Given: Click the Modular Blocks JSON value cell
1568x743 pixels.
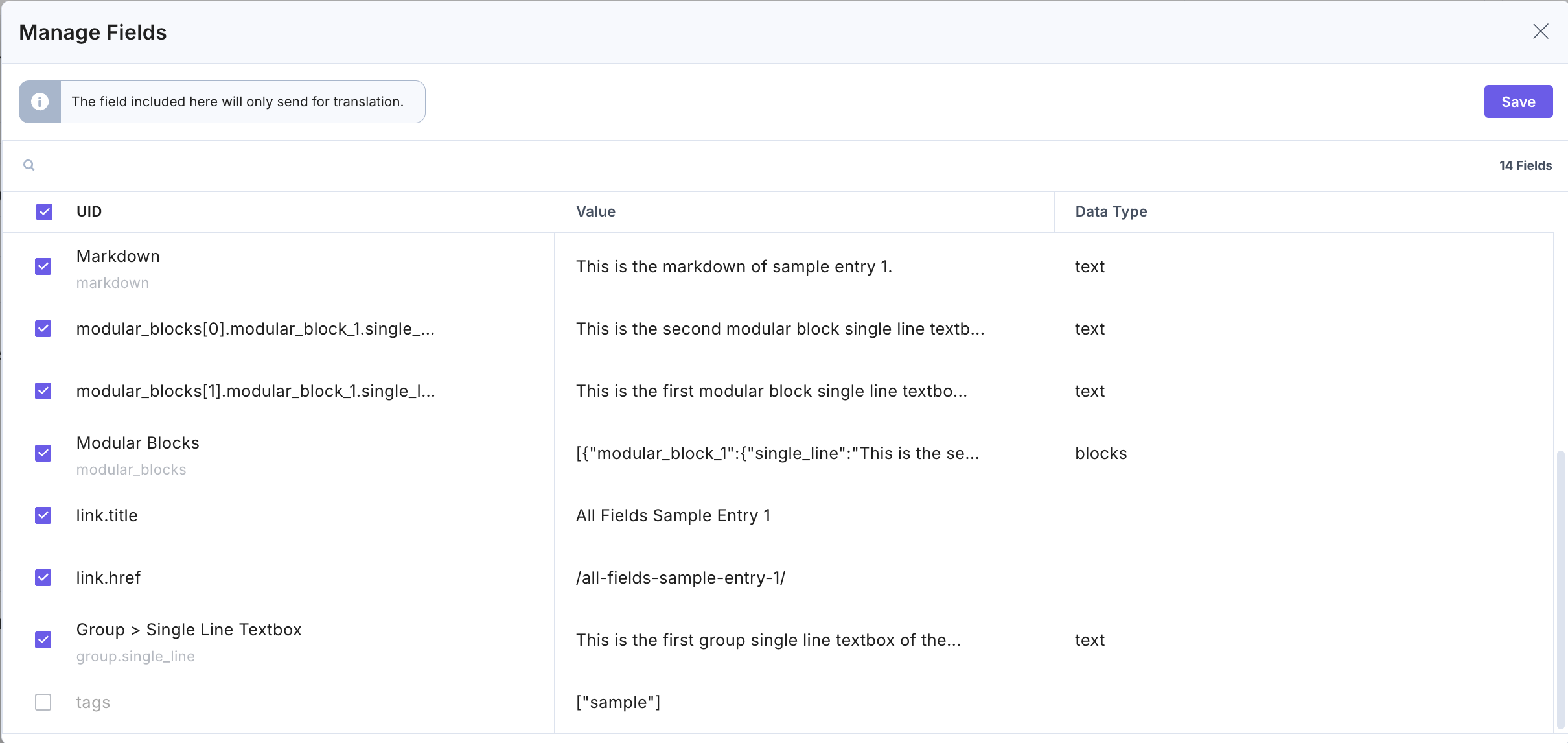Looking at the screenshot, I should pos(777,453).
